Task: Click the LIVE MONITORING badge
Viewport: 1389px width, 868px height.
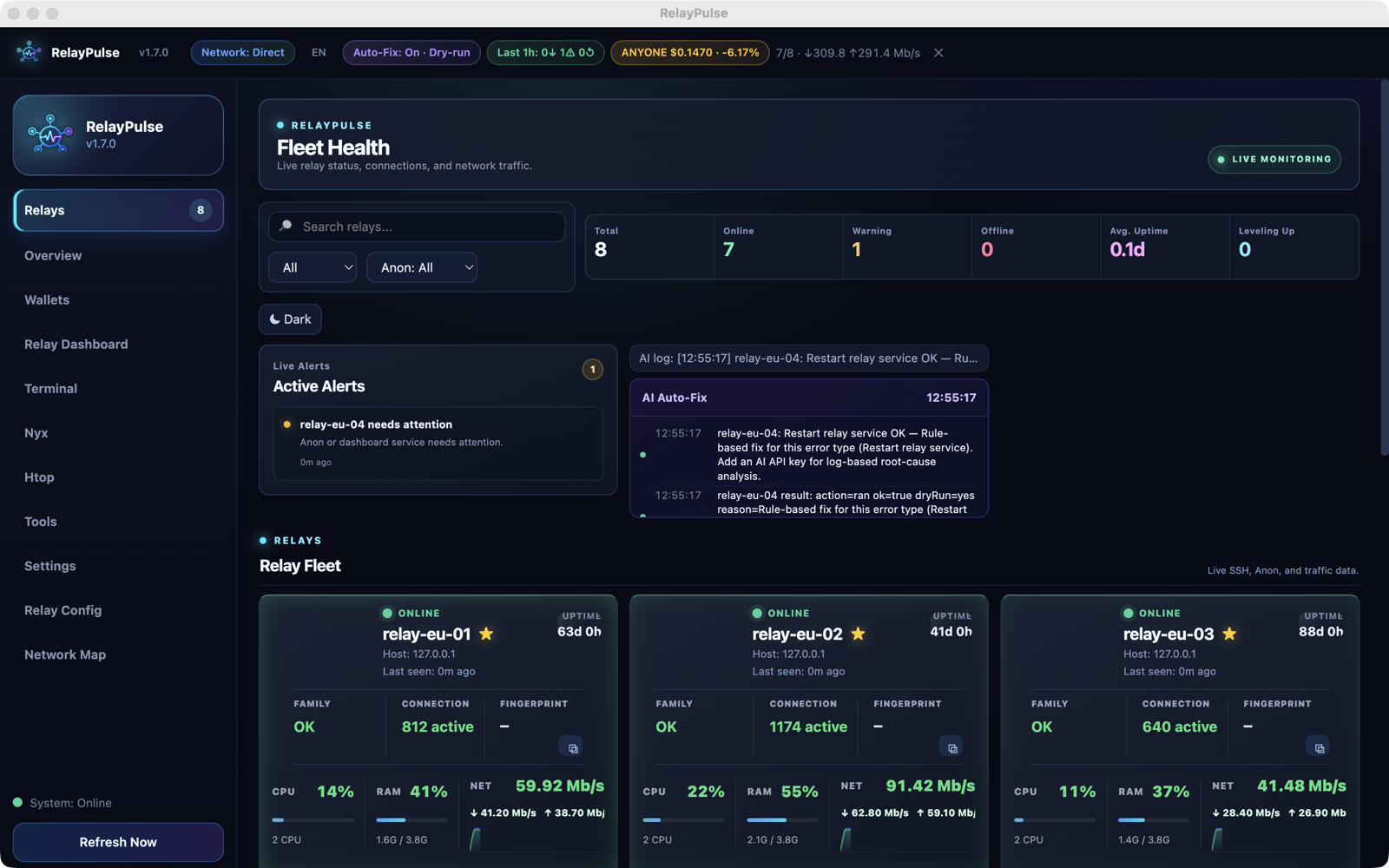Action: pos(1274,159)
